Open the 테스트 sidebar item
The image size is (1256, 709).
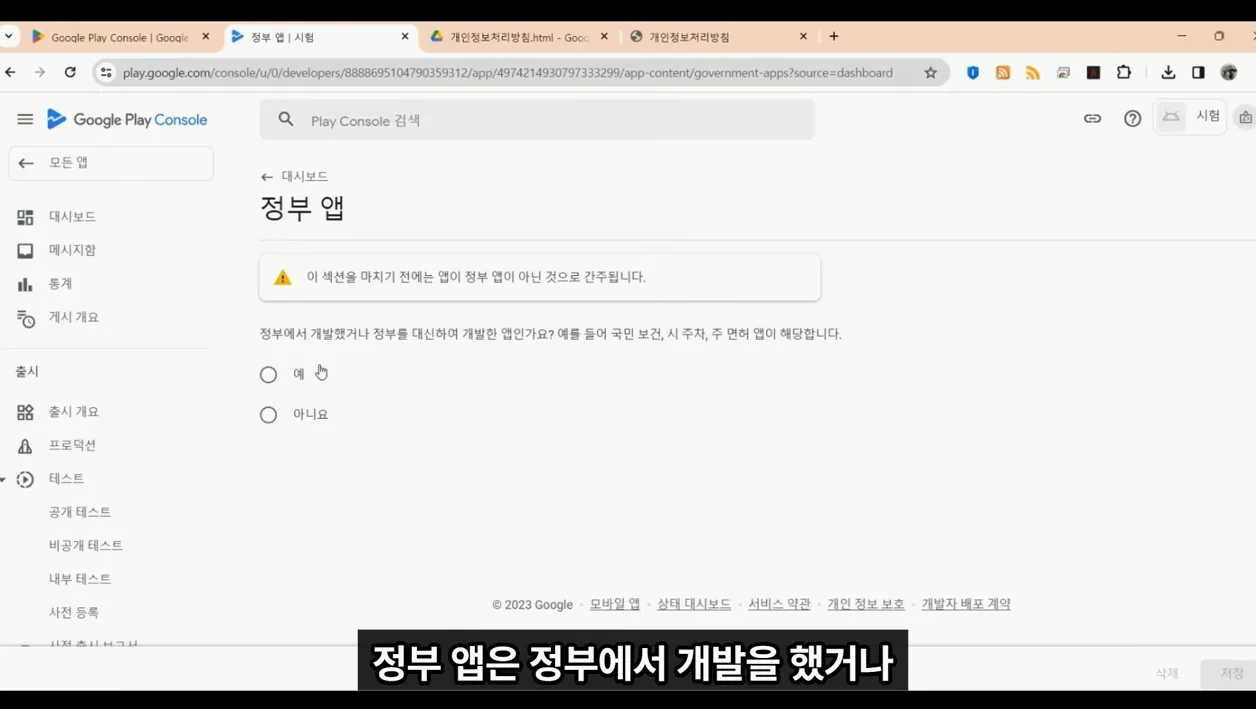pos(66,479)
